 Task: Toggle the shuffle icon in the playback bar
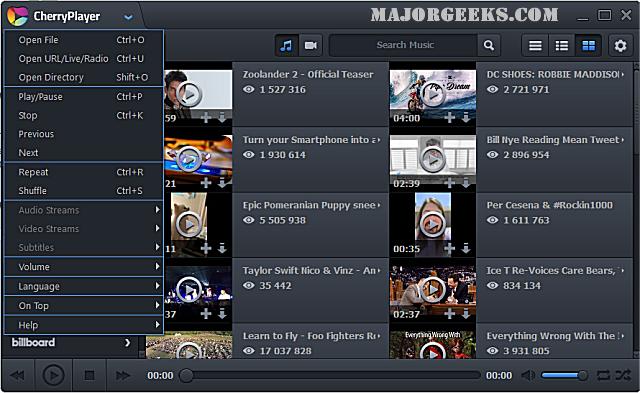click(623, 375)
